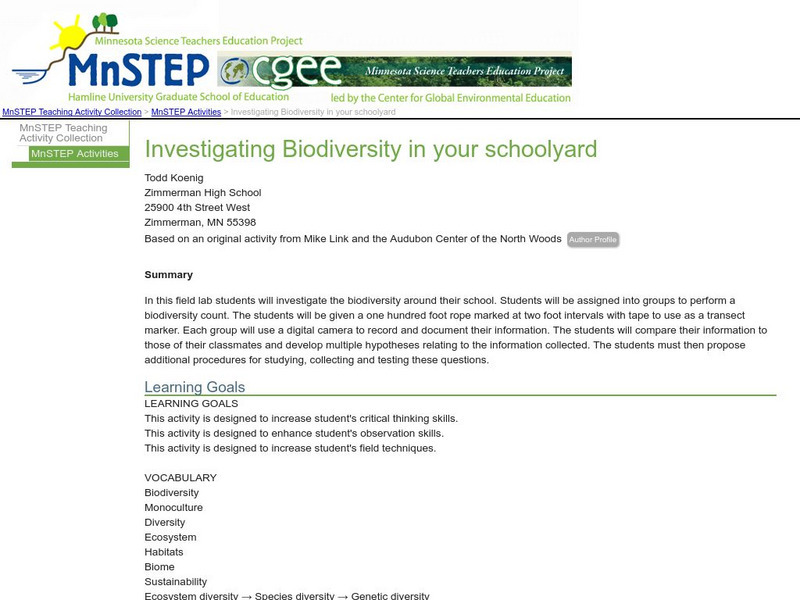
Task: Open the Author Profile button
Action: [593, 240]
